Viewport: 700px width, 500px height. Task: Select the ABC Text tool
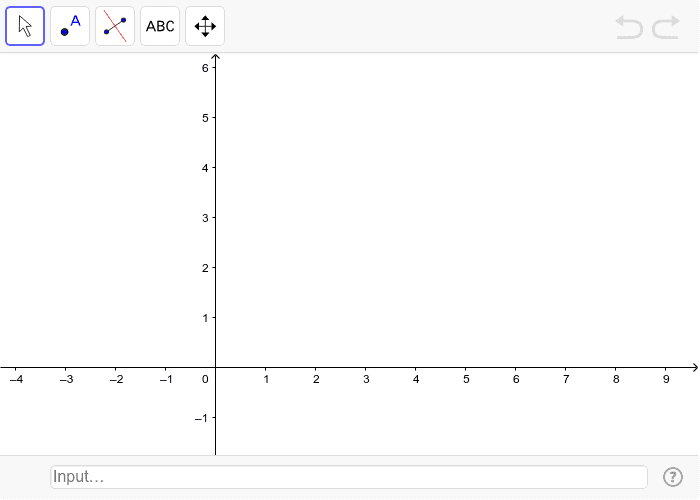[160, 26]
